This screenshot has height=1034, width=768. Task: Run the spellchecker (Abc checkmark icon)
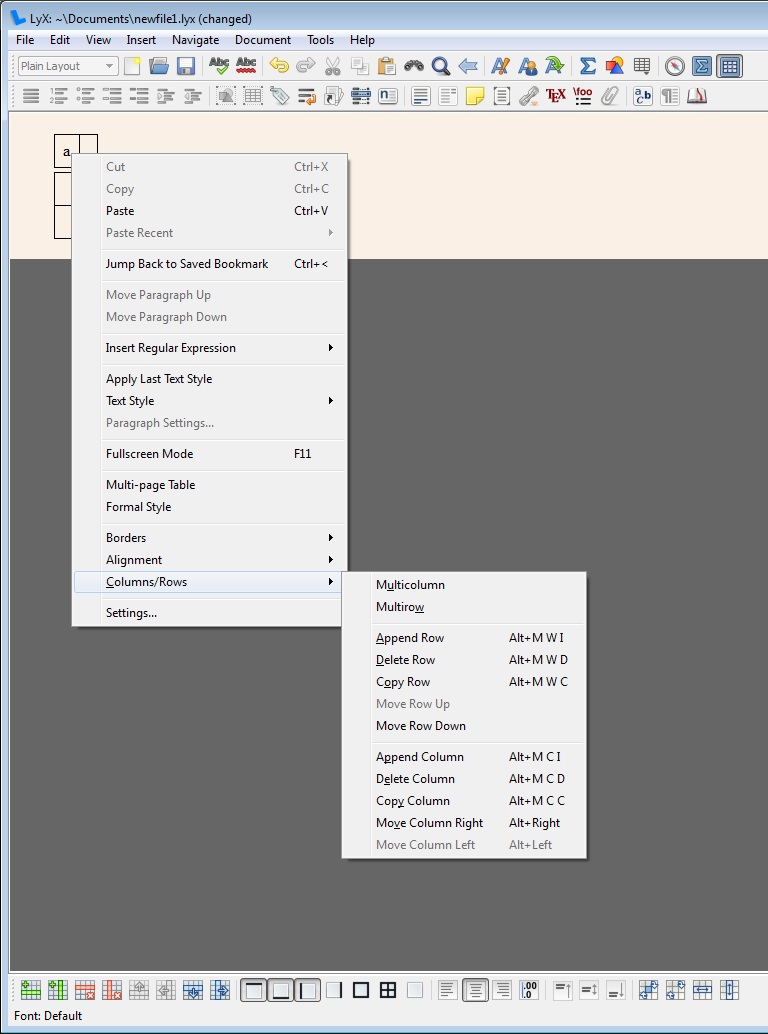[x=219, y=66]
